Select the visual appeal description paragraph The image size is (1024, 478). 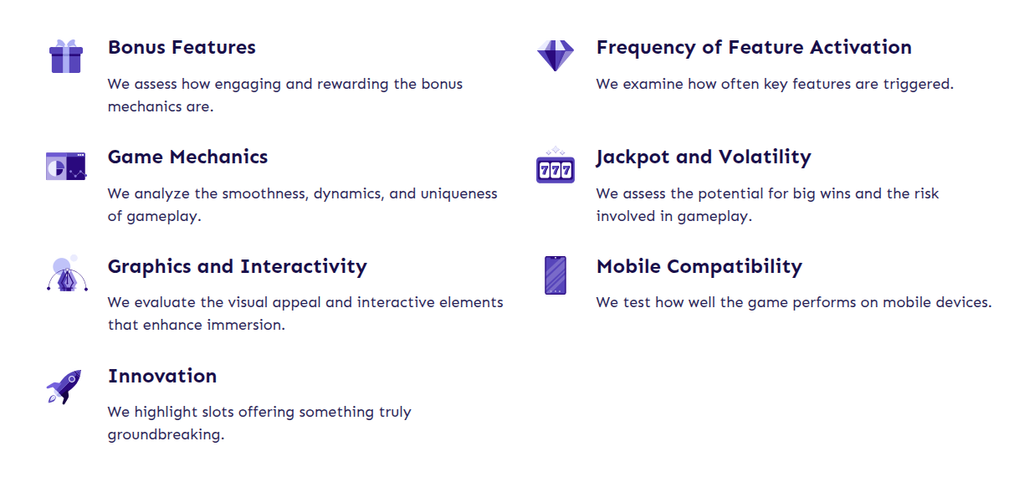click(305, 313)
